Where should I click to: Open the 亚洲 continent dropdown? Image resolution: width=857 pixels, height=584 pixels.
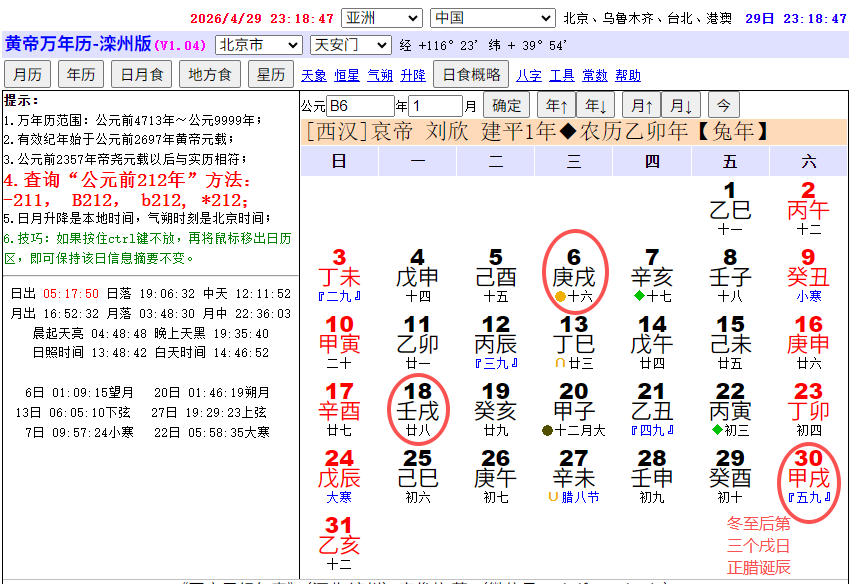(382, 18)
